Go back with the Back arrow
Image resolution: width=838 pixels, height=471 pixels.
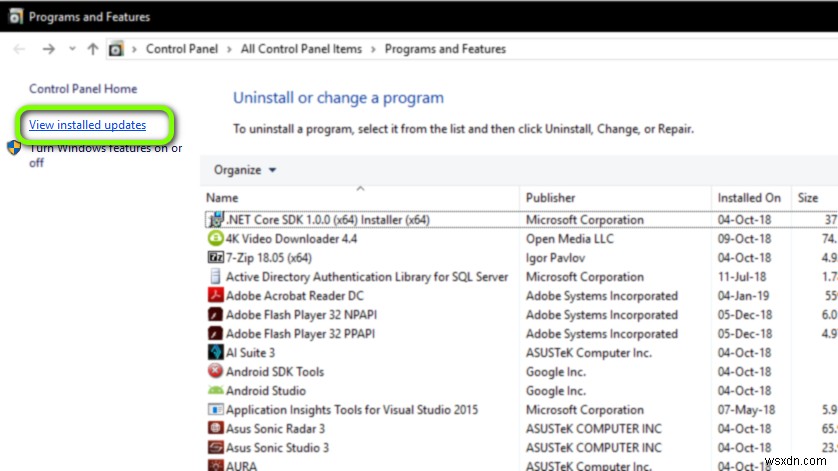tap(19, 49)
